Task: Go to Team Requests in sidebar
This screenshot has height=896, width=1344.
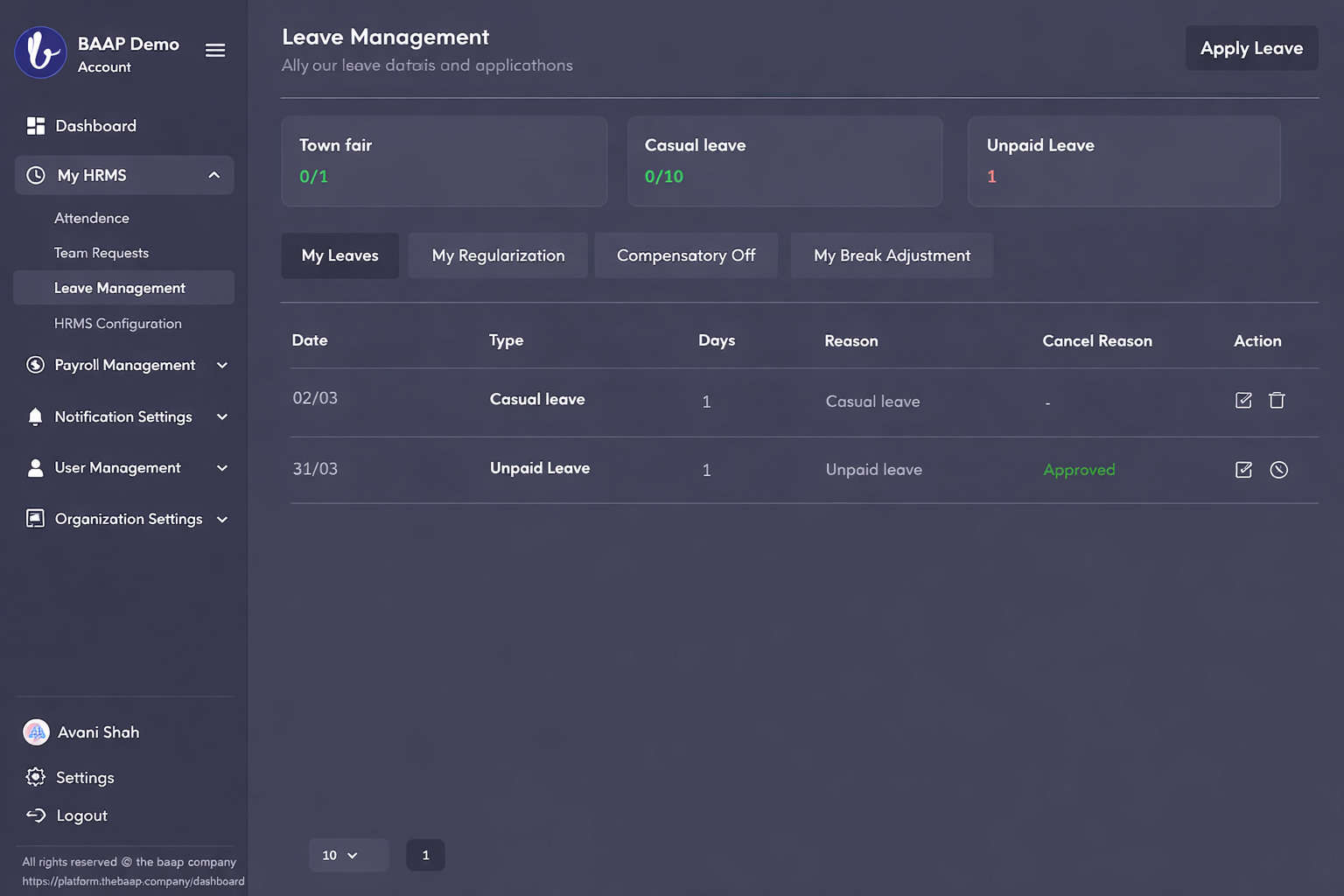Action: click(101, 253)
